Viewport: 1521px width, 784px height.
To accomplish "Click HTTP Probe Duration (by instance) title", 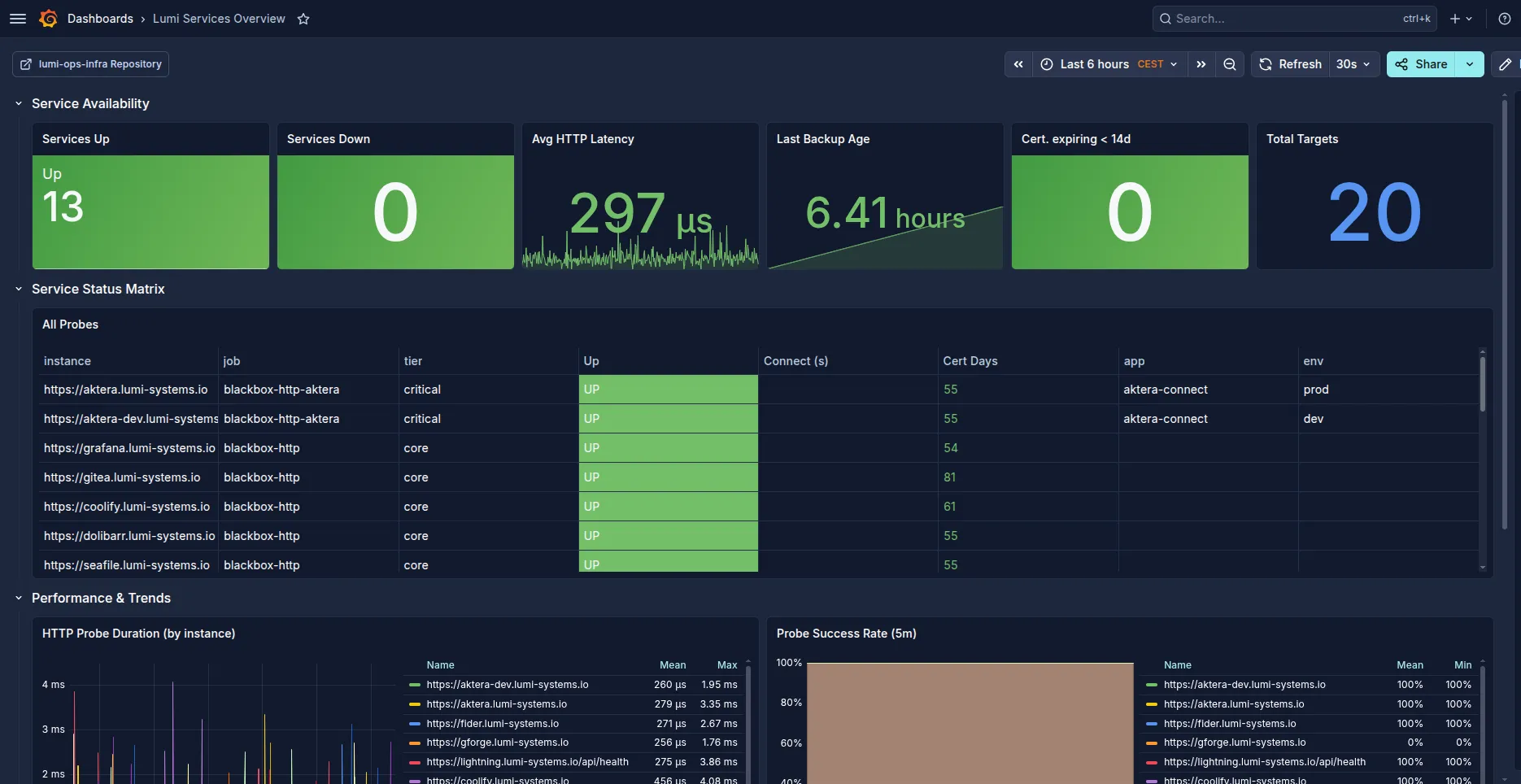I will click(x=138, y=634).
